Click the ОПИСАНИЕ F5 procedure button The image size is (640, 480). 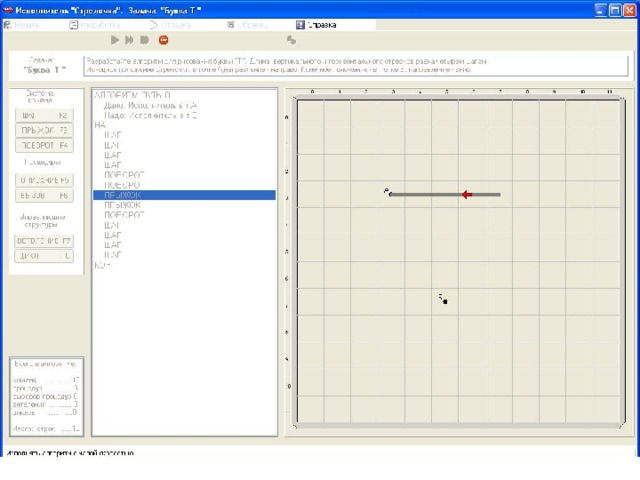click(44, 180)
